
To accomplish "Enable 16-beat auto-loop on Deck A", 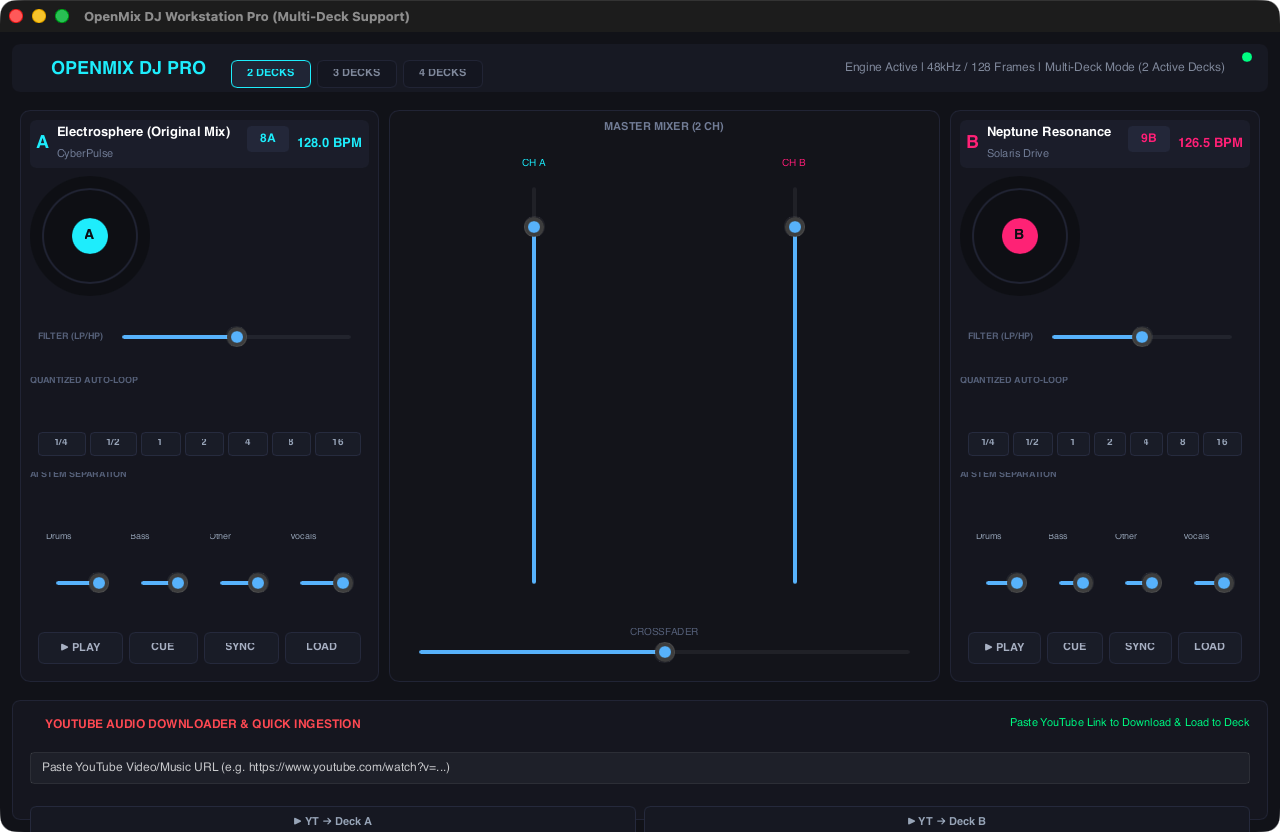I will [338, 444].
